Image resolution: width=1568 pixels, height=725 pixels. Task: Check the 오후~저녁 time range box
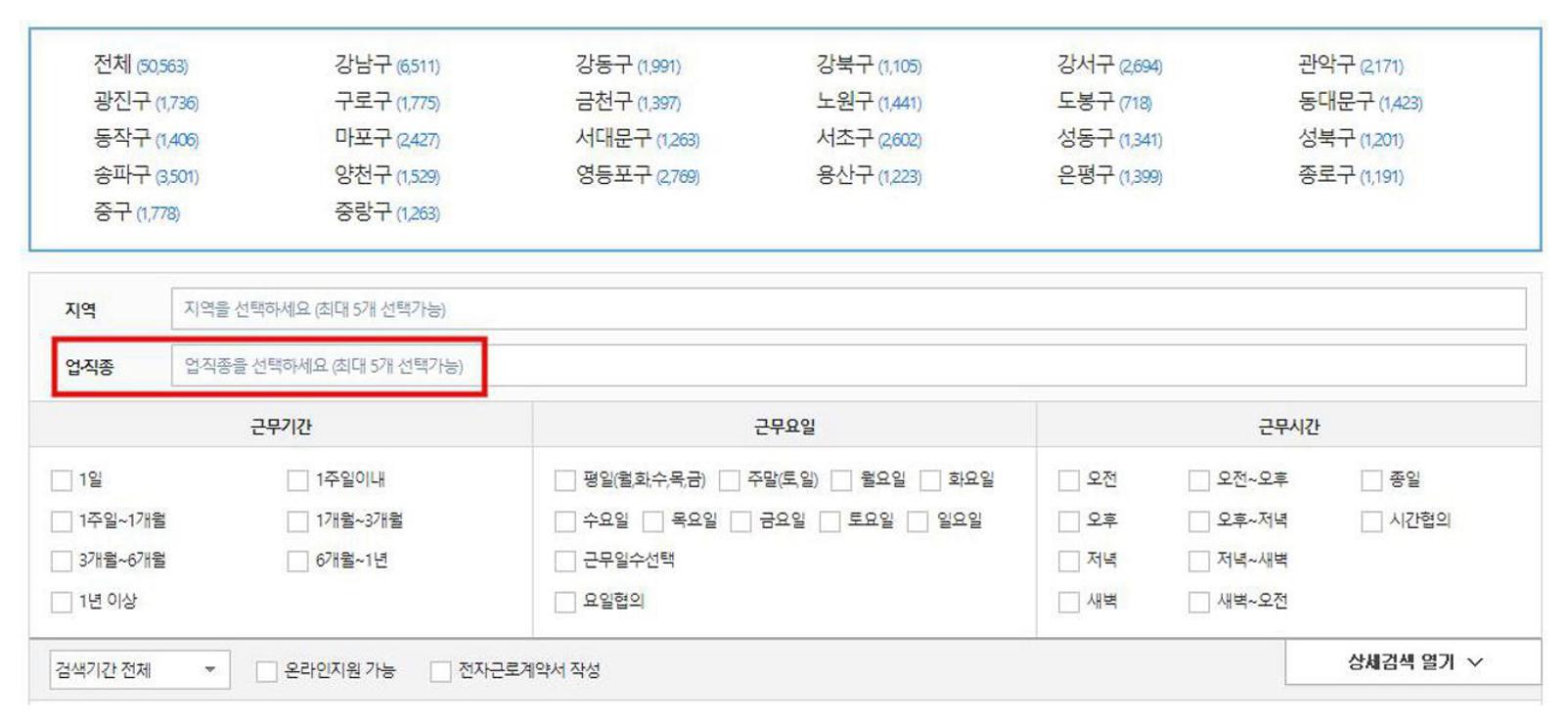pos(1199,521)
